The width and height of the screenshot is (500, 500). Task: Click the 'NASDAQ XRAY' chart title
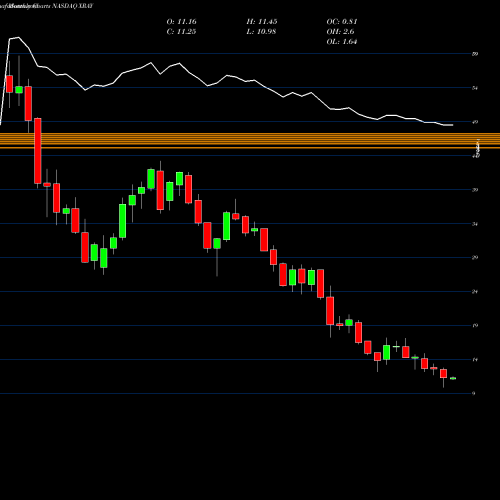click(x=72, y=6)
